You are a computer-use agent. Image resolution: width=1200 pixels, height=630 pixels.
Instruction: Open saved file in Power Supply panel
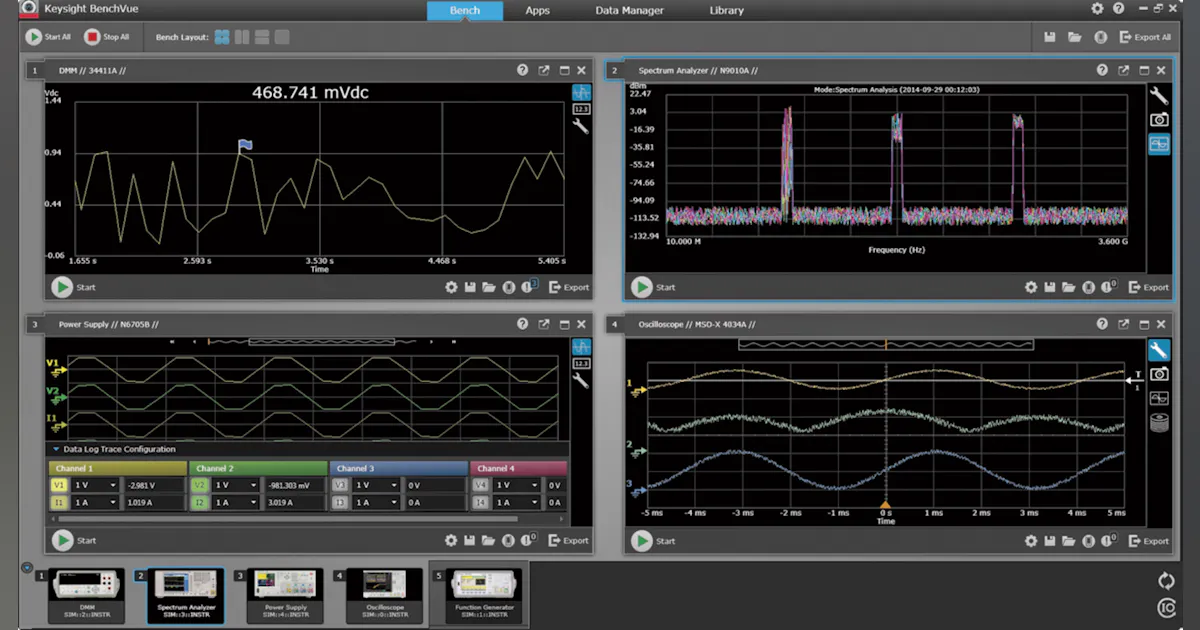coord(489,541)
